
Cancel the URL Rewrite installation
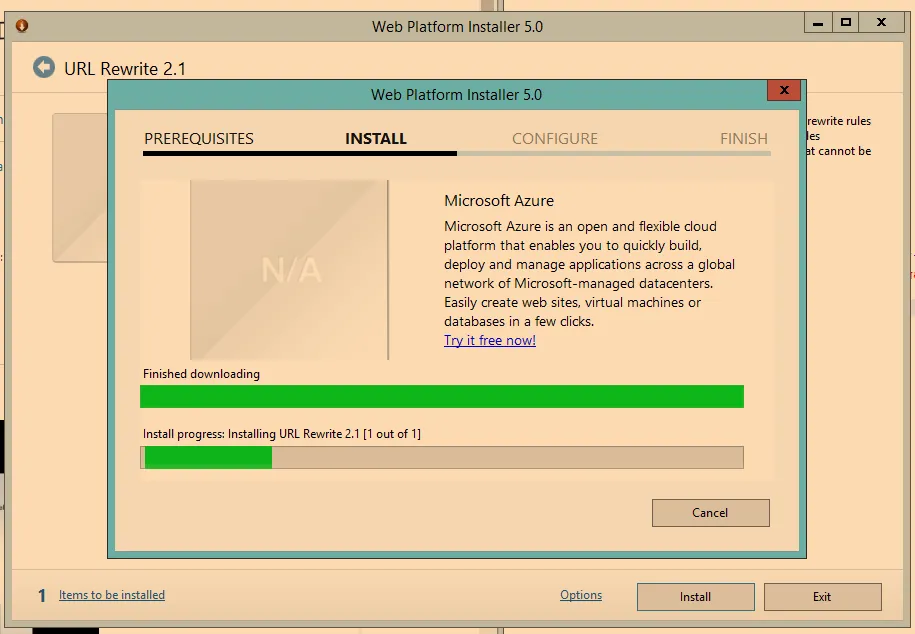click(710, 513)
